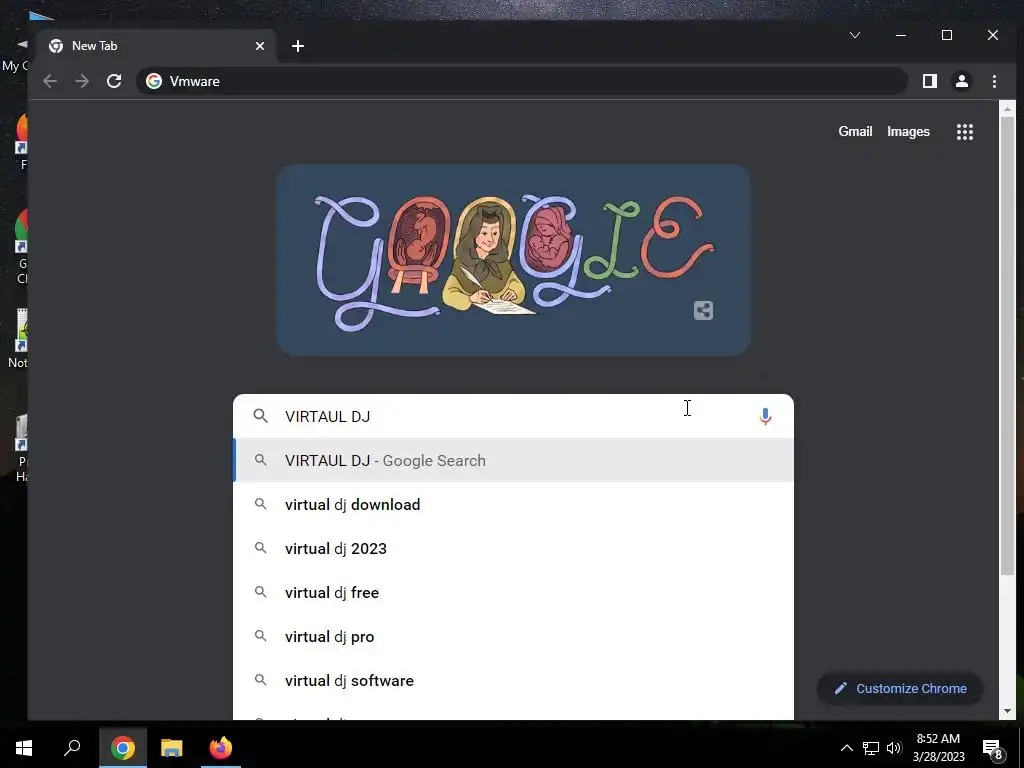1024x768 pixels.
Task: Start voice search with the microphone
Action: point(765,416)
